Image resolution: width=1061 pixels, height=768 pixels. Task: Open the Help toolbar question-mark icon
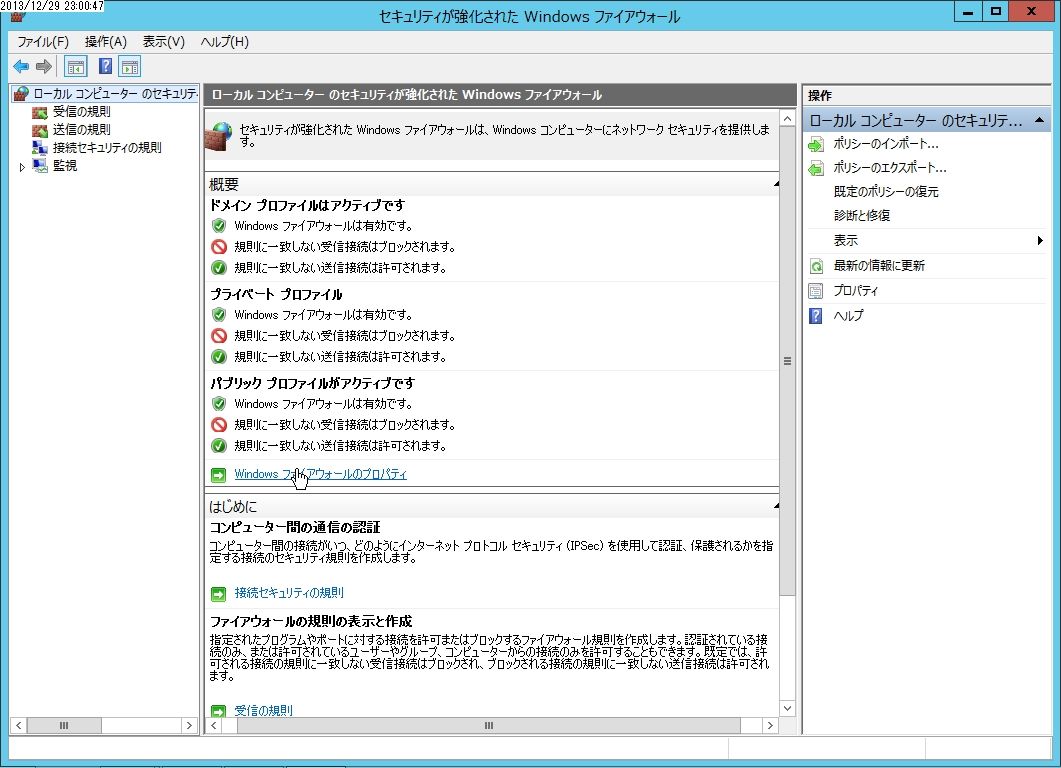[106, 66]
